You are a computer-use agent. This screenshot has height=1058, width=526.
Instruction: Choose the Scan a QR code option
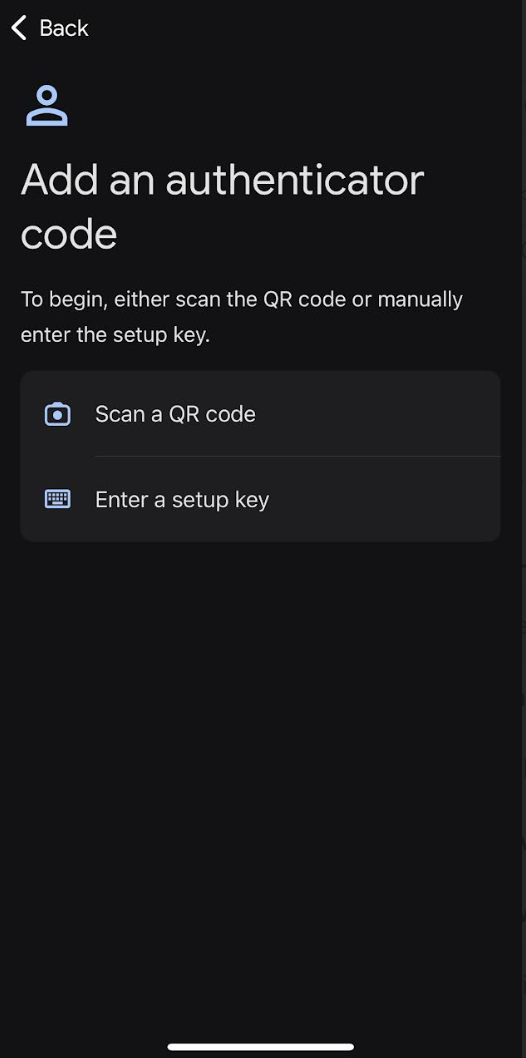260,414
